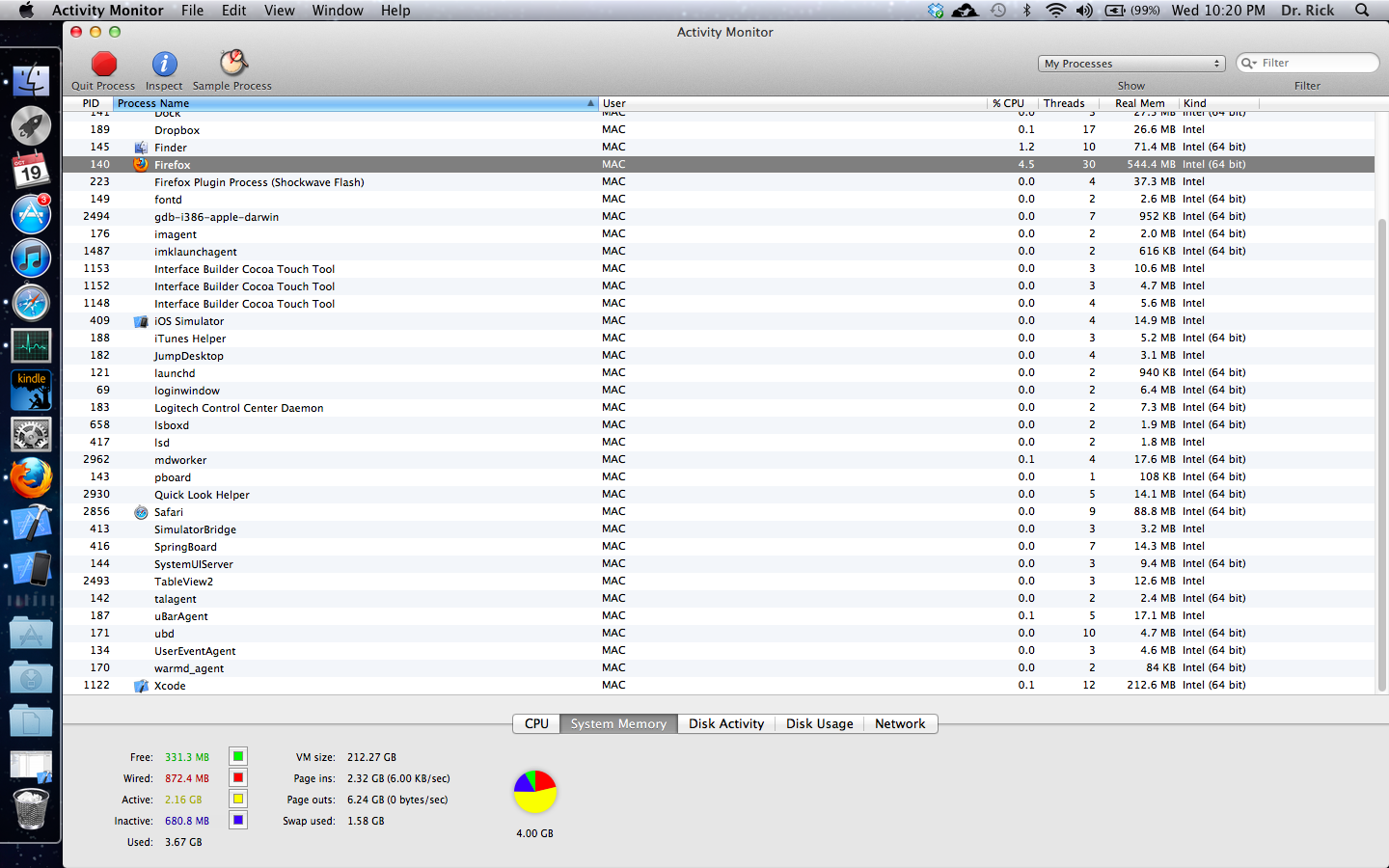Open the Dr. Rick user menu
Image resolution: width=1389 pixels, height=868 pixels.
[x=1307, y=10]
